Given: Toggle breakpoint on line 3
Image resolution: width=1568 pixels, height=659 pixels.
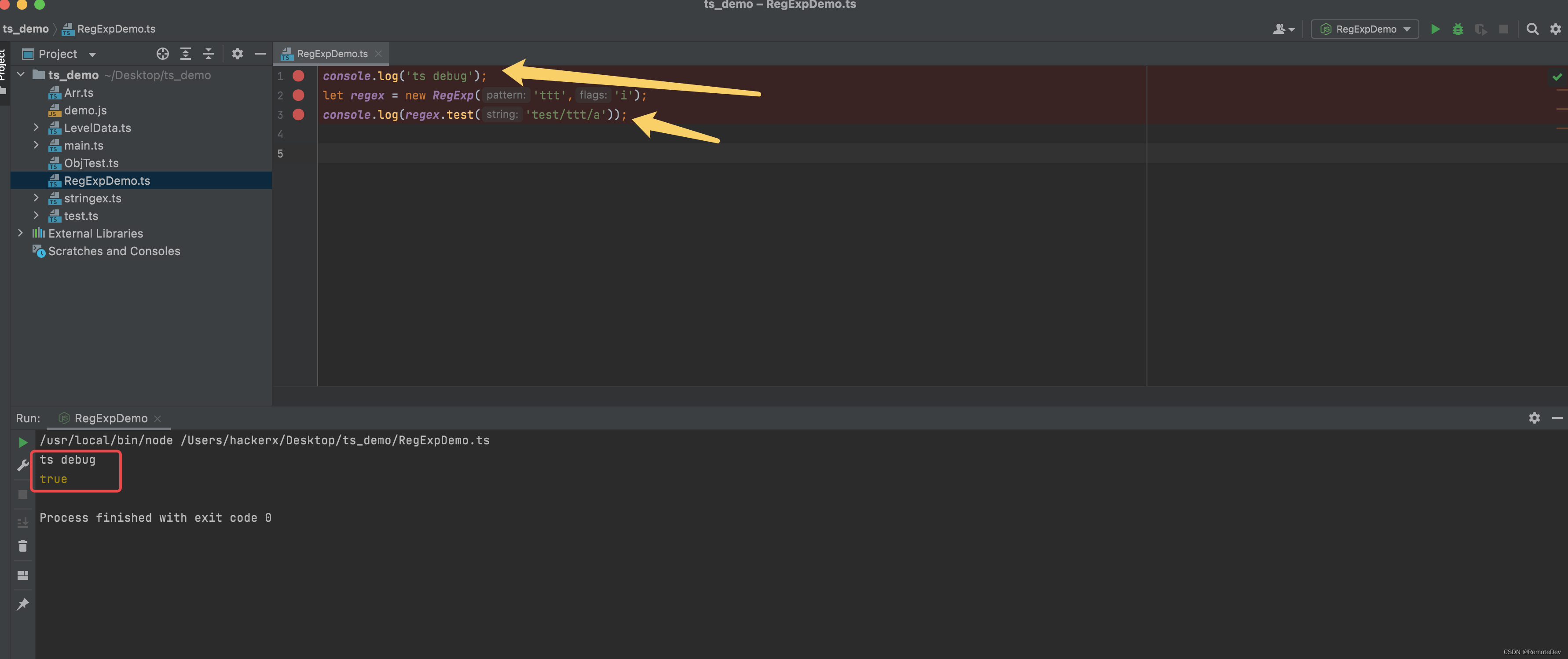Looking at the screenshot, I should click(x=298, y=114).
